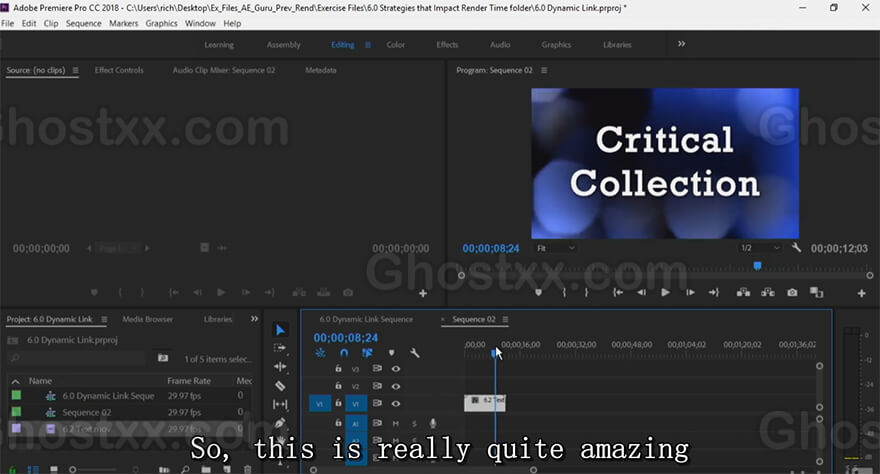Toggle sync lock on V3 track
880x474 pixels.
[377, 368]
